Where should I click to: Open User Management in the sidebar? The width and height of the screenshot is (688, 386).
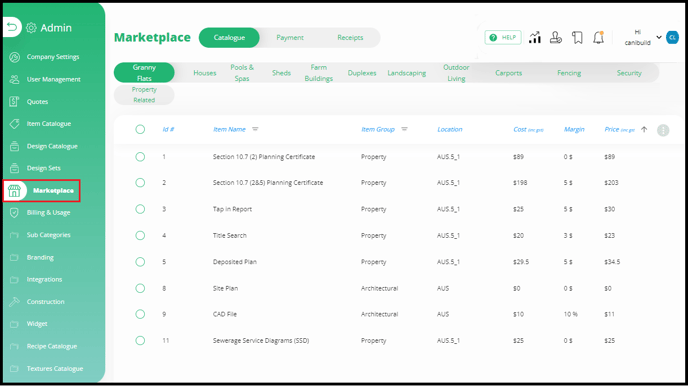pos(54,79)
